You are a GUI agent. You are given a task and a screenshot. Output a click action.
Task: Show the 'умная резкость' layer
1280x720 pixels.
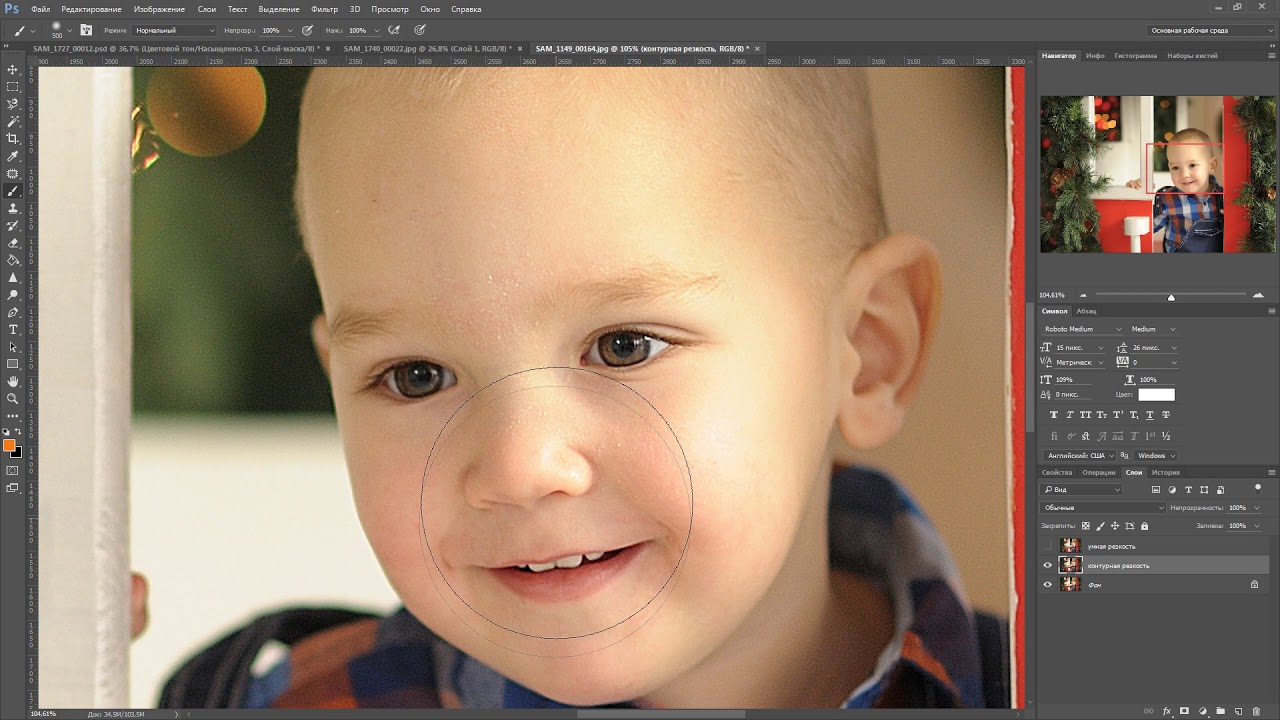1048,546
